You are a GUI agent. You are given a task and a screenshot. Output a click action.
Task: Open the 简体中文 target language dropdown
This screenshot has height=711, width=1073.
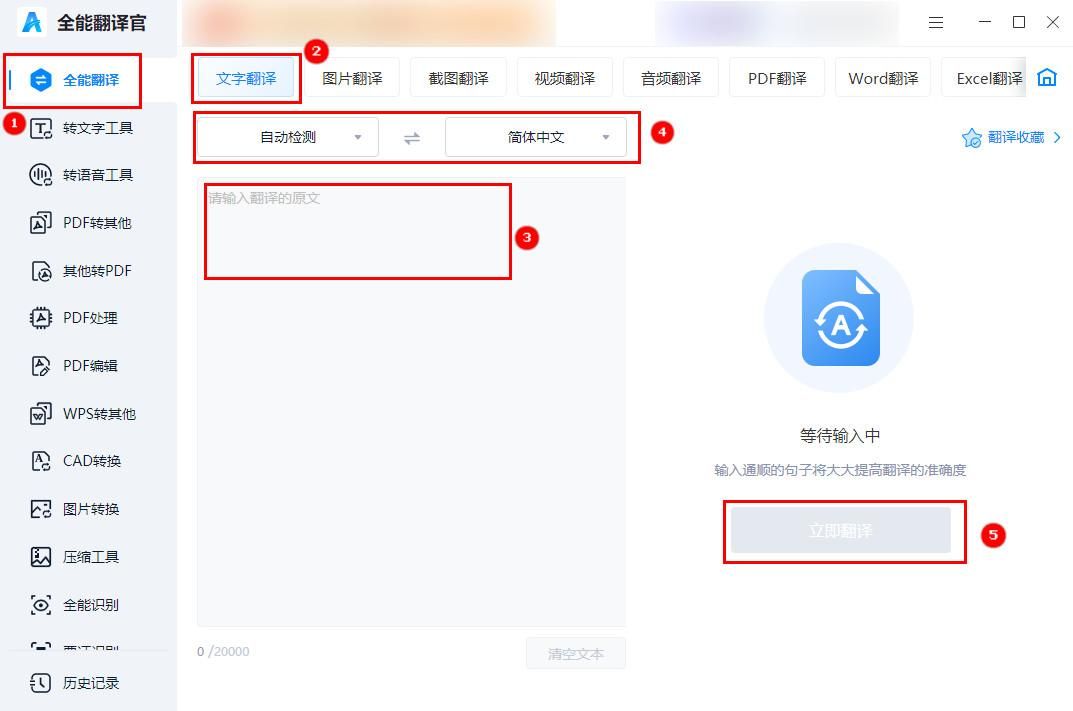tap(536, 138)
